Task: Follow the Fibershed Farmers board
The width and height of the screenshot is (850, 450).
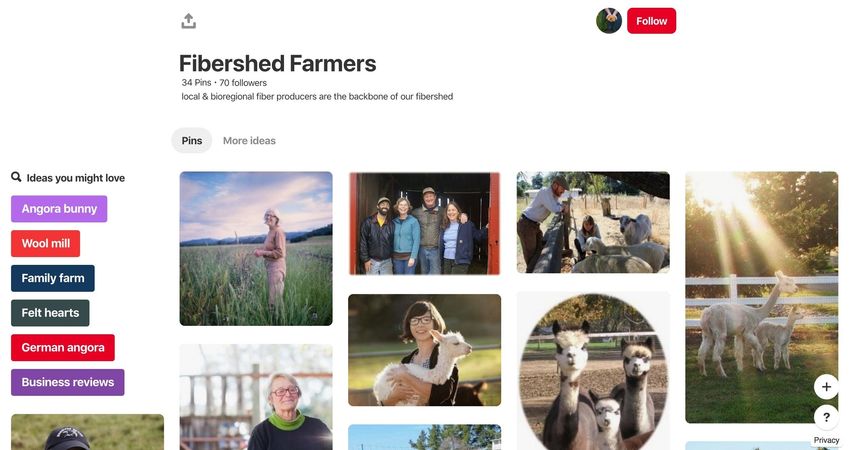Action: pyautogui.click(x=652, y=21)
